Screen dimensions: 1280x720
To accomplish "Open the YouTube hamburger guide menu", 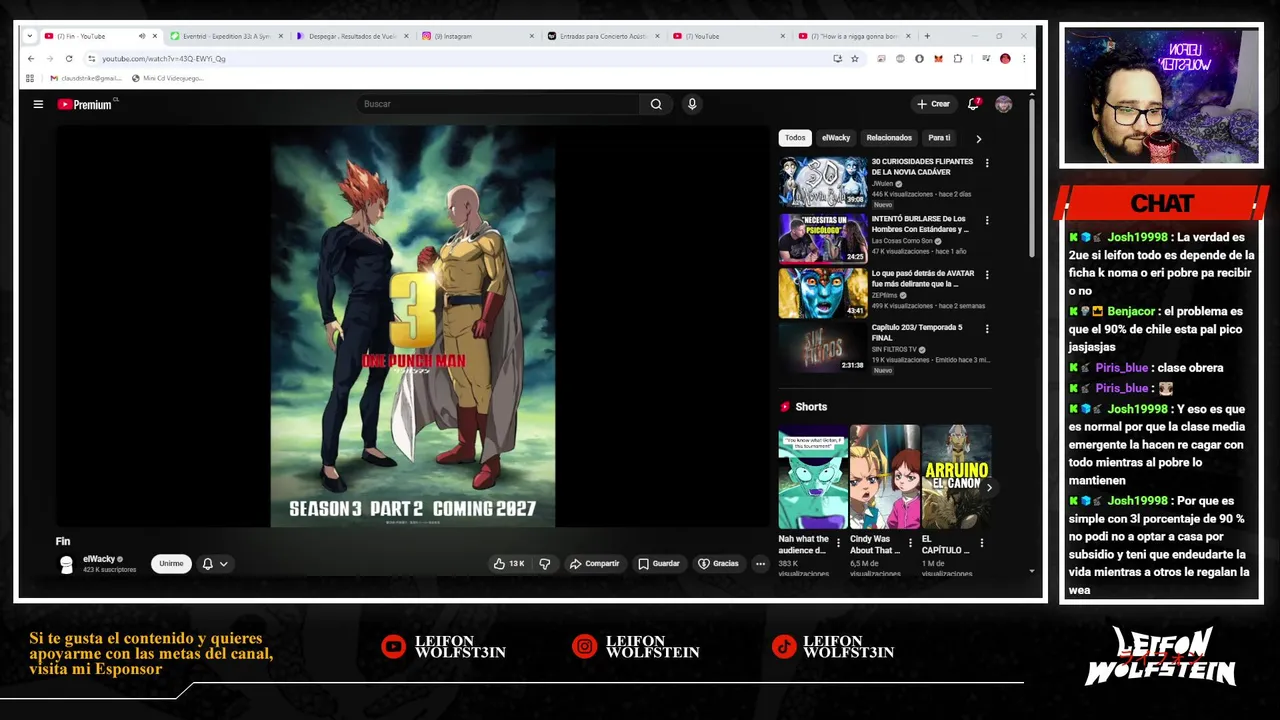I will coord(38,104).
